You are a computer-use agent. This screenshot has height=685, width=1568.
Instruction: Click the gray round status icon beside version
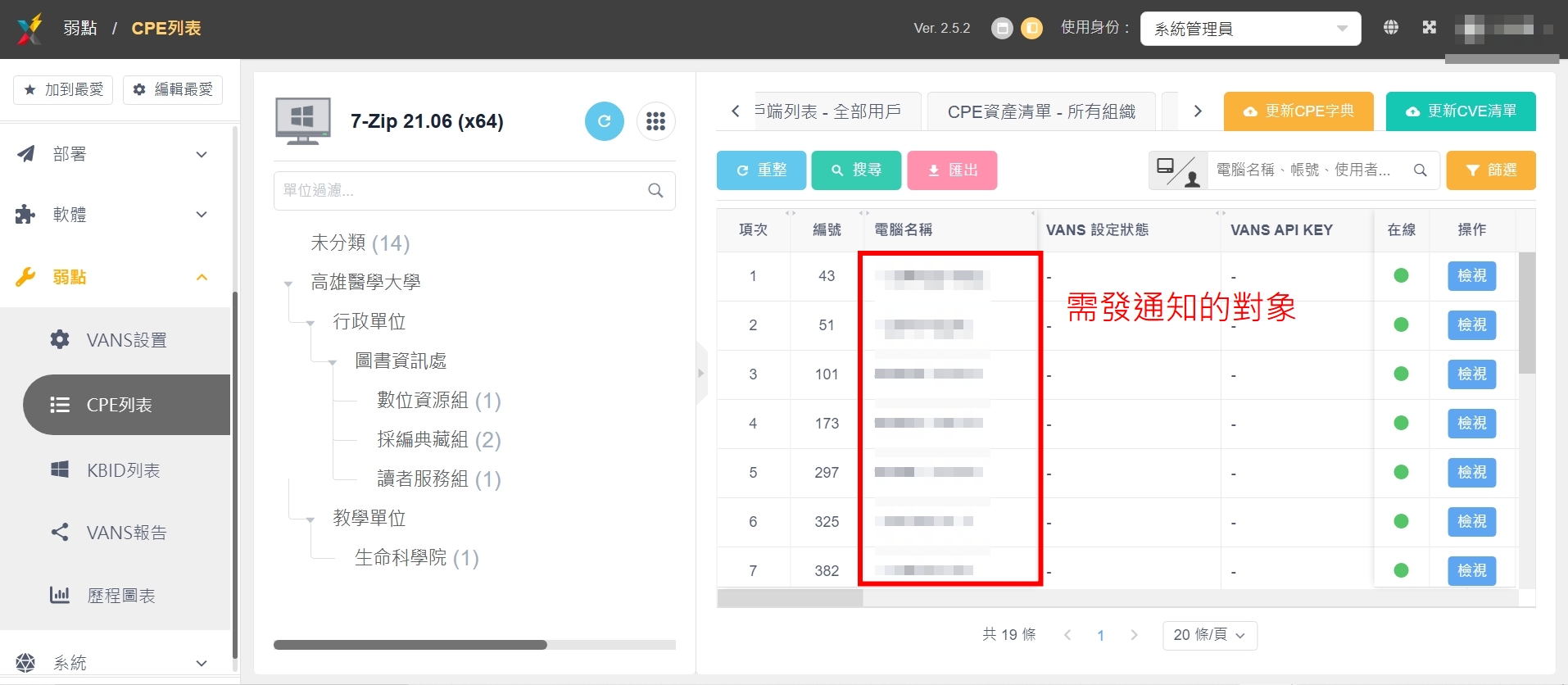1002,29
